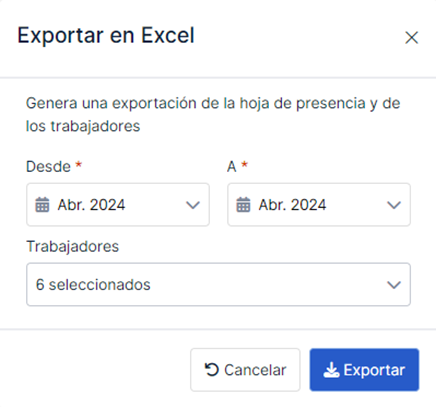
Task: Click the undo arrow icon beside Cancelar
Action: click(x=212, y=370)
